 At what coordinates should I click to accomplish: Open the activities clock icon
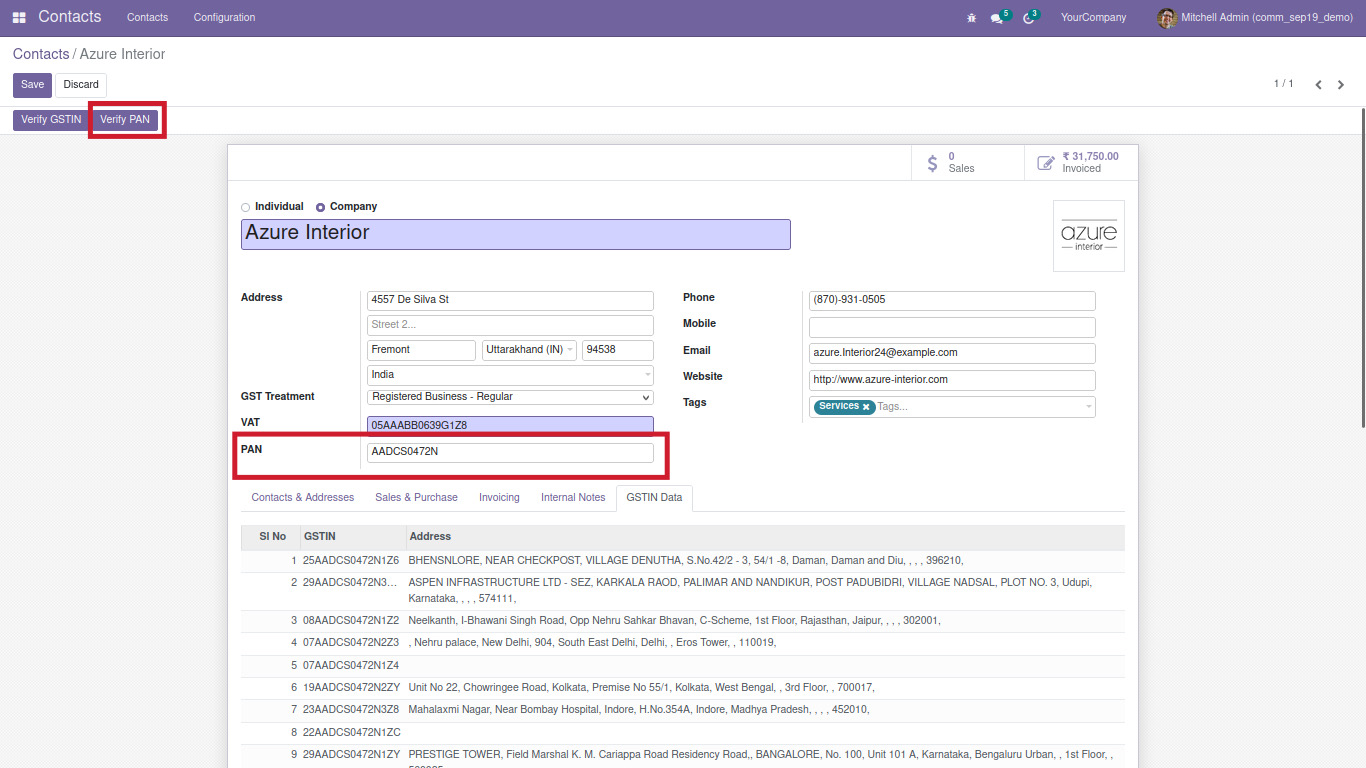pyautogui.click(x=1028, y=18)
